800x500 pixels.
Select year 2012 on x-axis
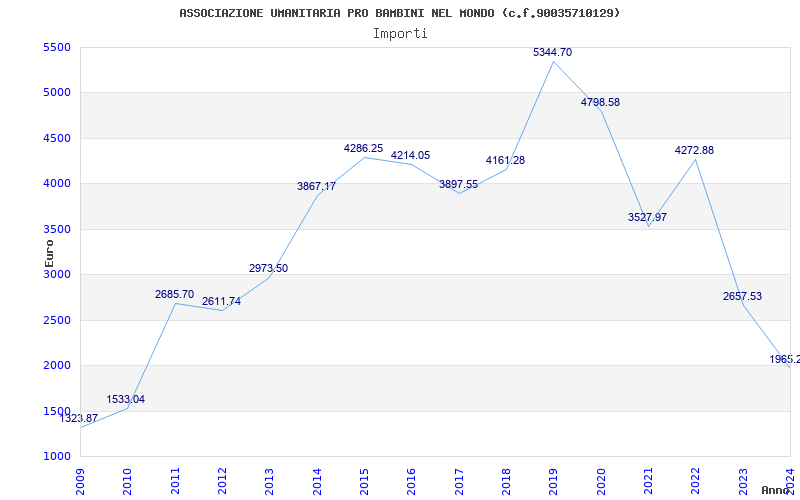222,482
